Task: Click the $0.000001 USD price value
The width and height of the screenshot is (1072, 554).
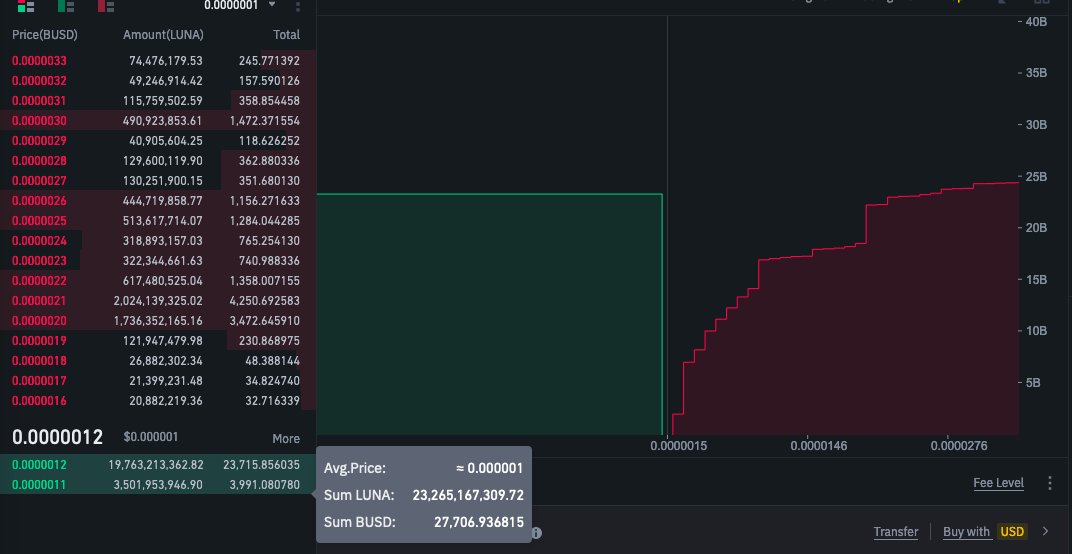Action: point(151,437)
